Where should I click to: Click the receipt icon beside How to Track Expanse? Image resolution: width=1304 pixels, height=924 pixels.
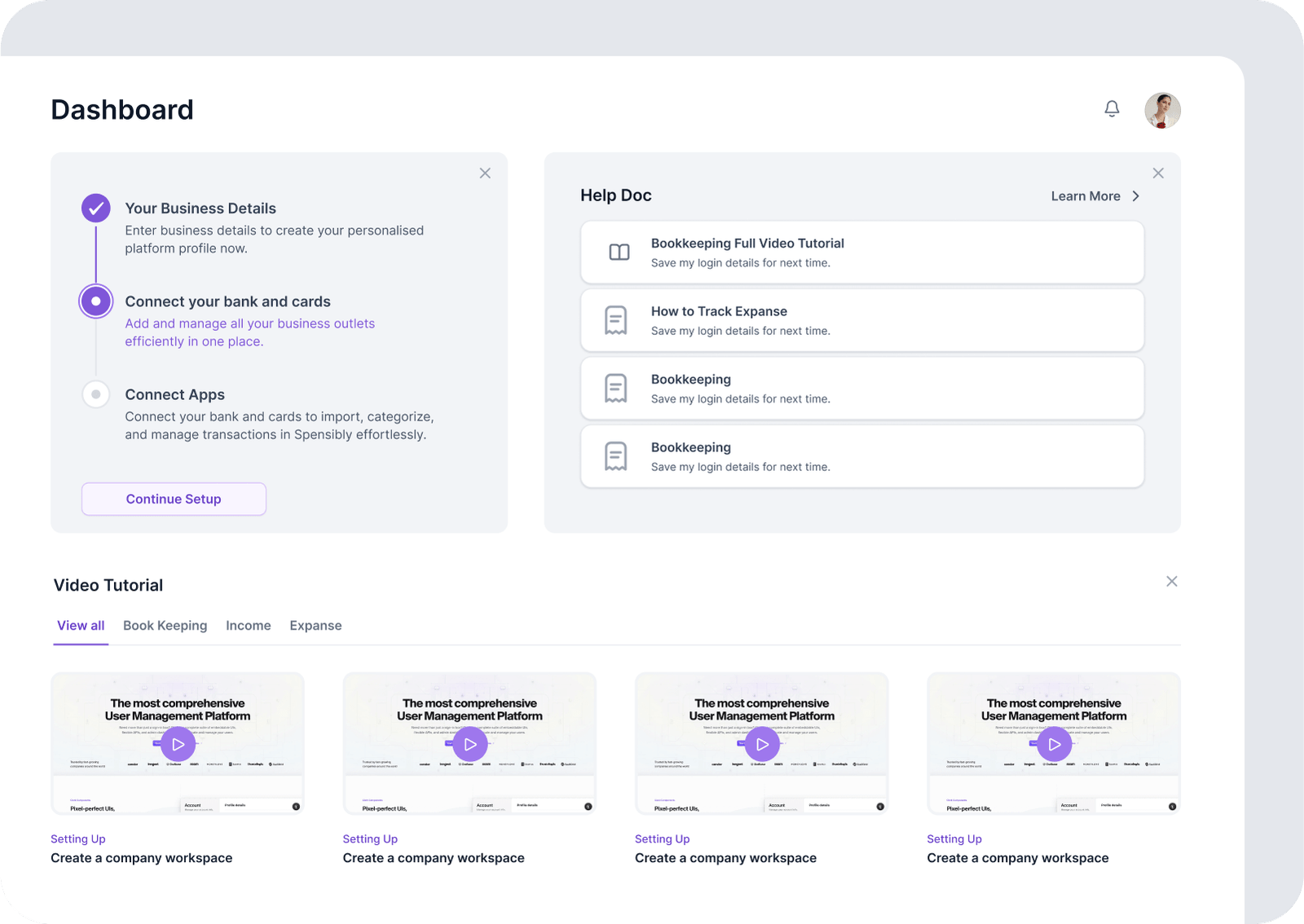coord(616,320)
